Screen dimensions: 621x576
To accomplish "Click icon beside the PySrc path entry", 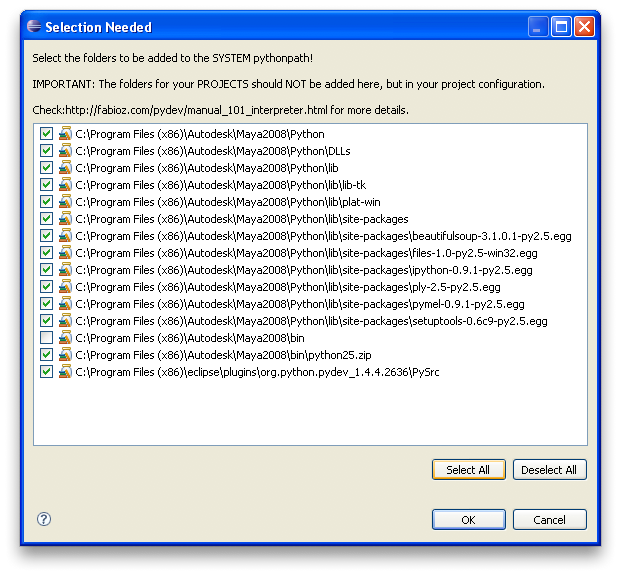I will pyautogui.click(x=65, y=372).
